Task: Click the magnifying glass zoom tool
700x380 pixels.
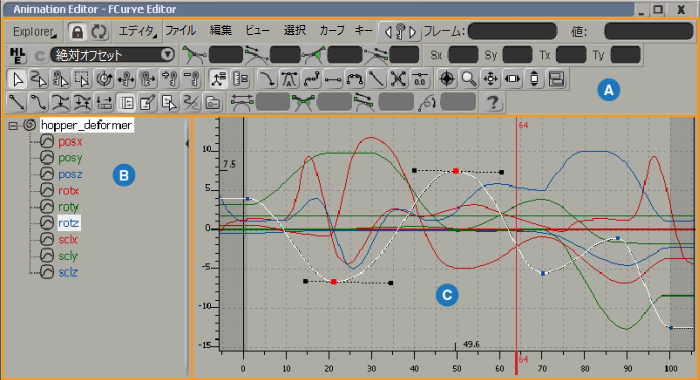Action: (x=469, y=79)
